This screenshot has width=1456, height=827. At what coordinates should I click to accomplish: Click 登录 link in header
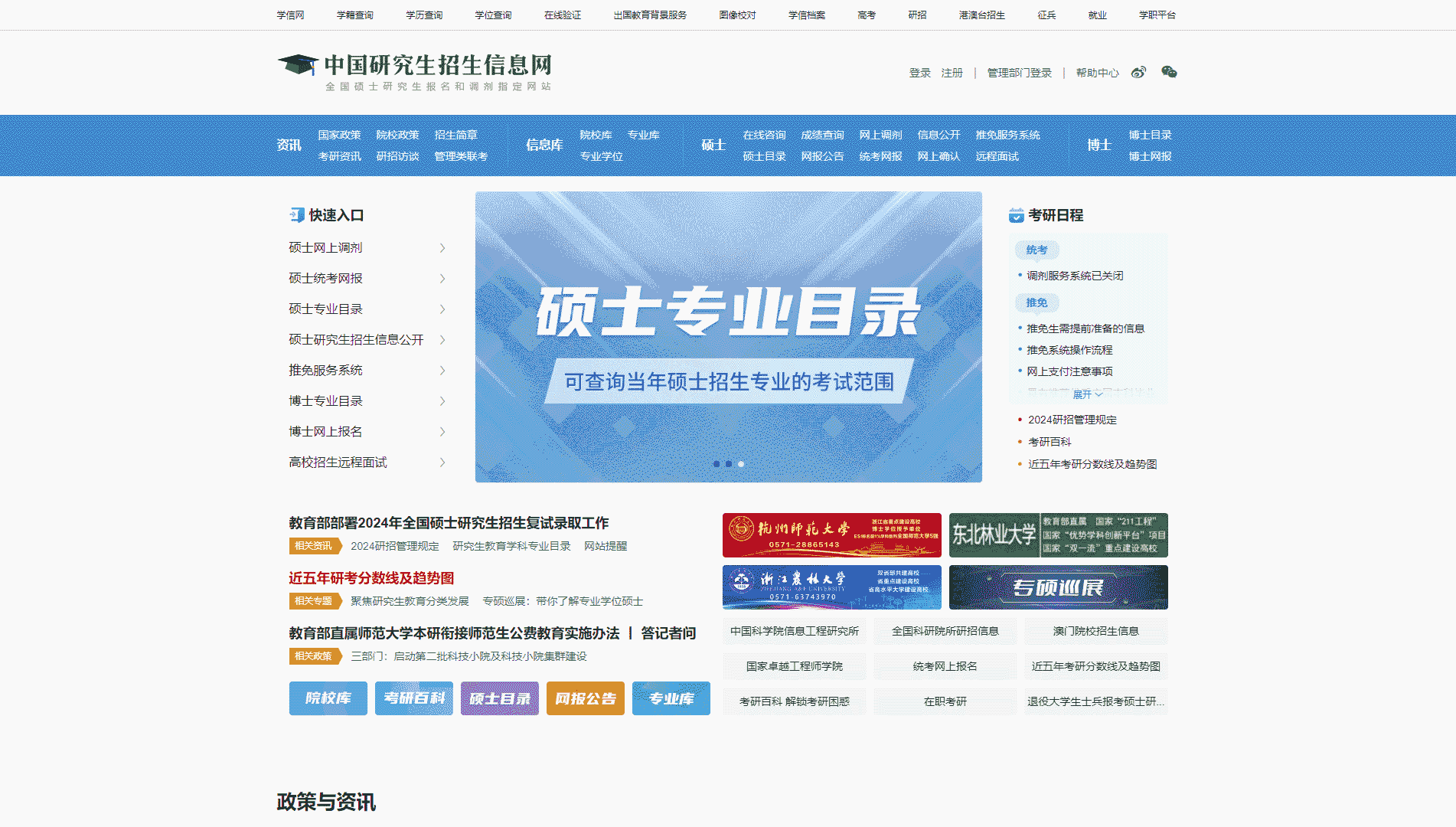[x=920, y=73]
